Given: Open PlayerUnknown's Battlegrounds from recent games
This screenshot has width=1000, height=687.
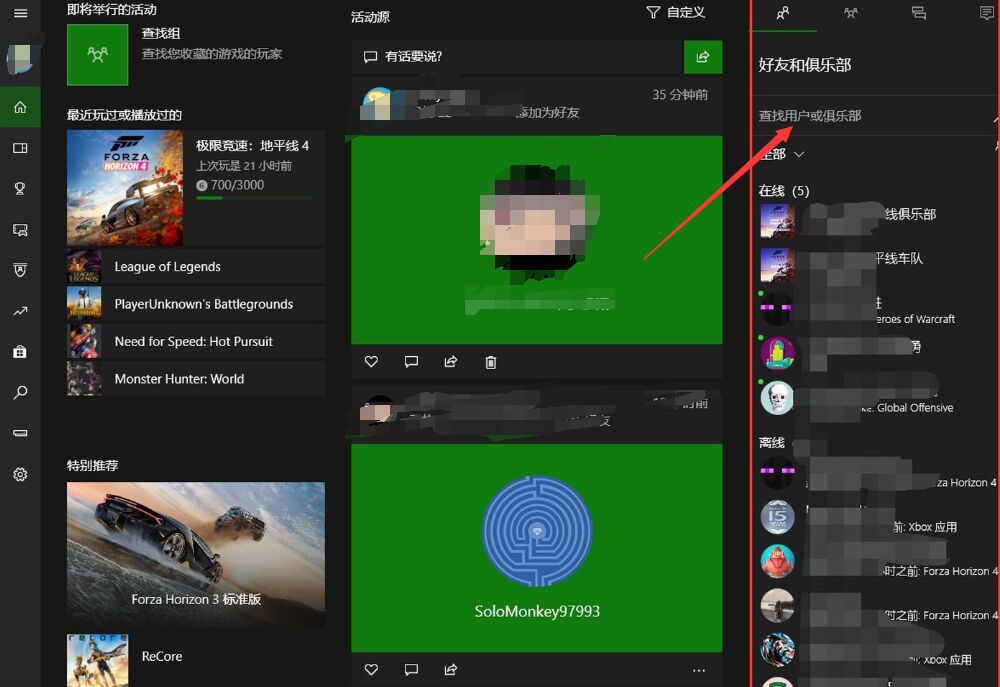Looking at the screenshot, I should [196, 304].
